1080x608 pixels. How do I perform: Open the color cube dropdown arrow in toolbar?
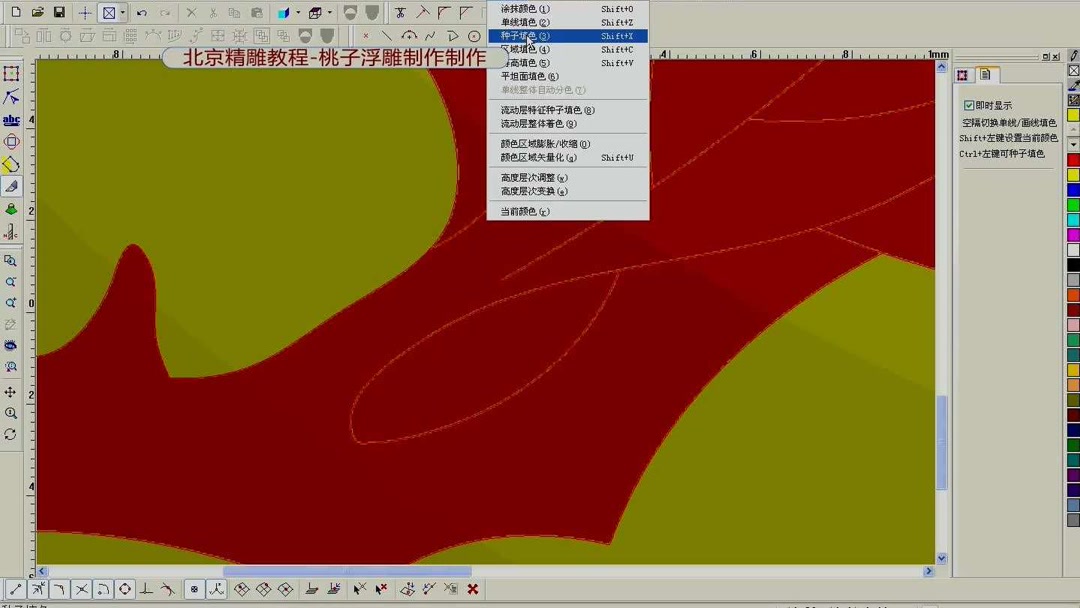tap(296, 11)
